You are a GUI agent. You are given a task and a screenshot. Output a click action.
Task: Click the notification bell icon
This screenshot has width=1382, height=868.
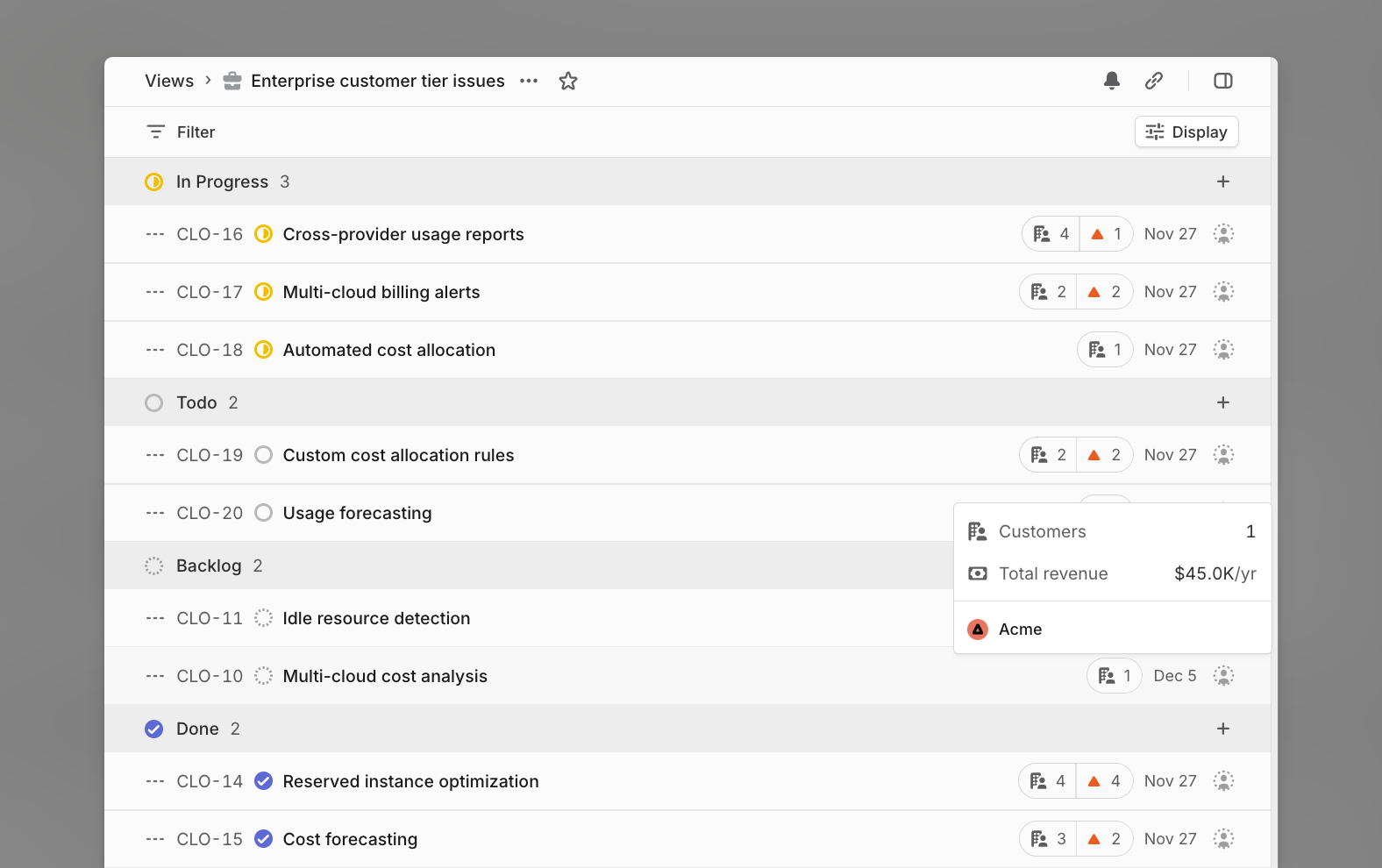click(1111, 81)
